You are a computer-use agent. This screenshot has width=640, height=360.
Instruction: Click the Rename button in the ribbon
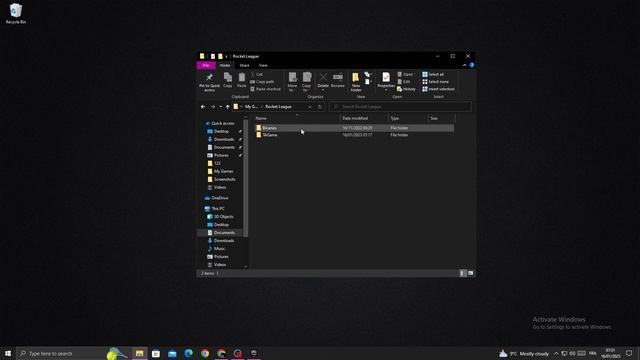(x=338, y=80)
